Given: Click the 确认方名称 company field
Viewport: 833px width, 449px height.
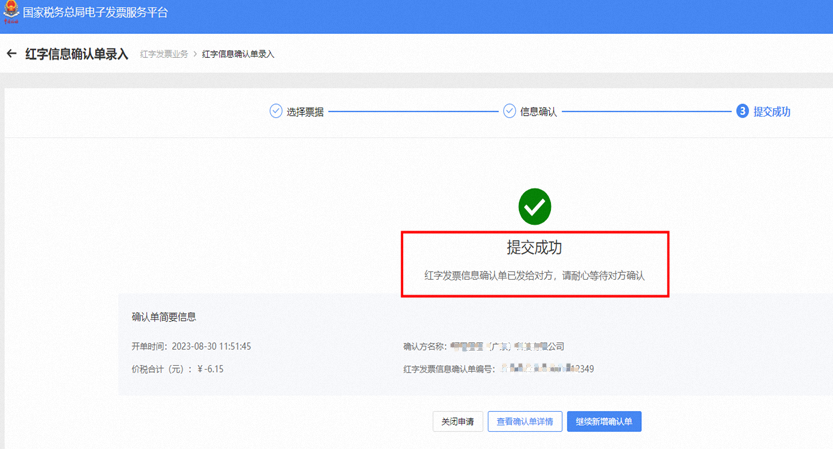Looking at the screenshot, I should point(507,346).
